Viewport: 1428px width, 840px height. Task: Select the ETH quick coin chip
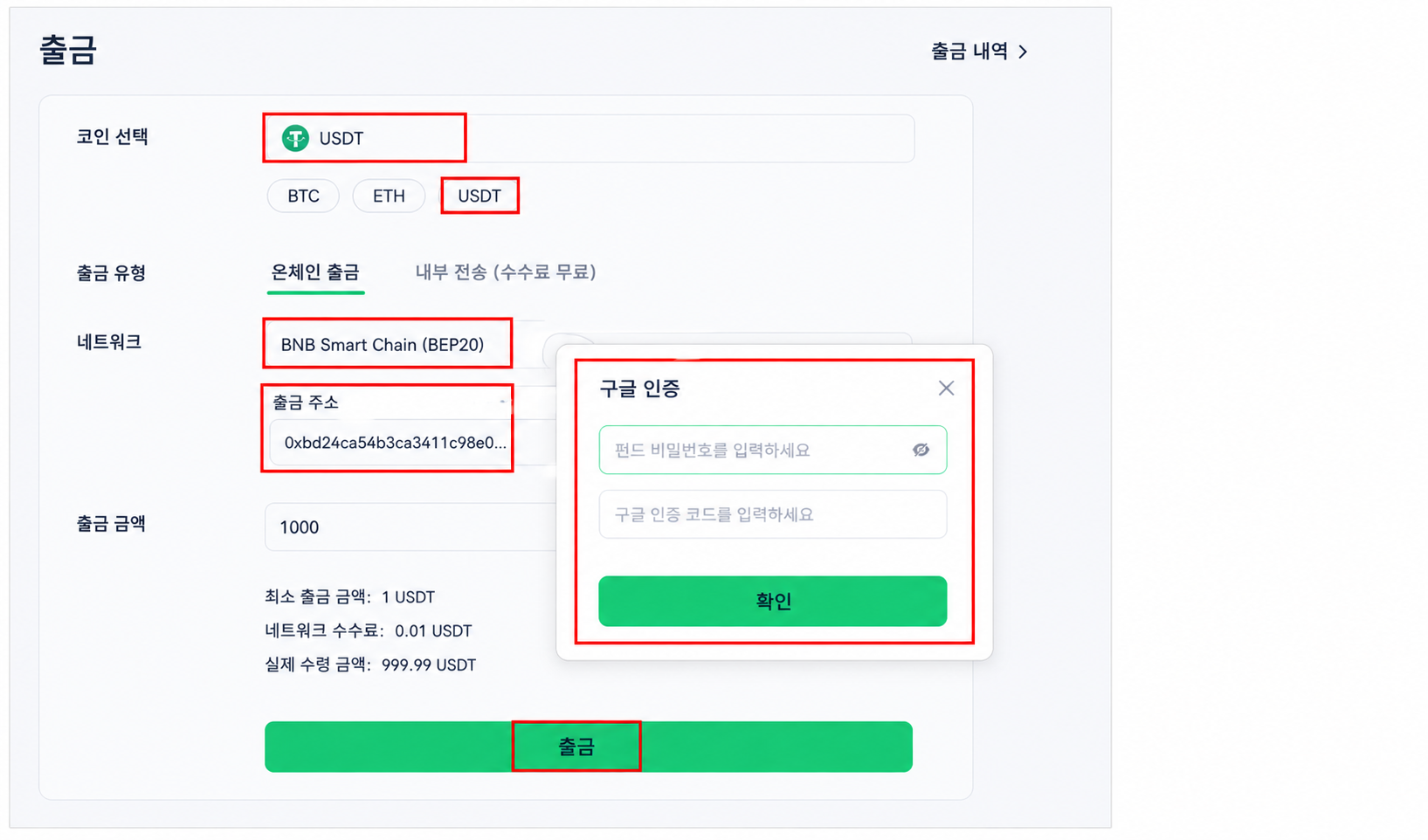[x=389, y=196]
